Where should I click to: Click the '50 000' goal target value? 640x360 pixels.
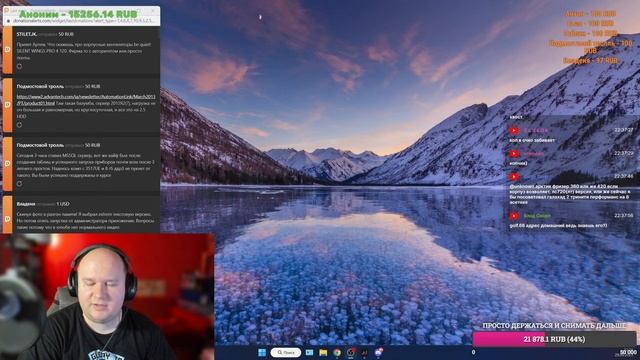[x=628, y=352]
